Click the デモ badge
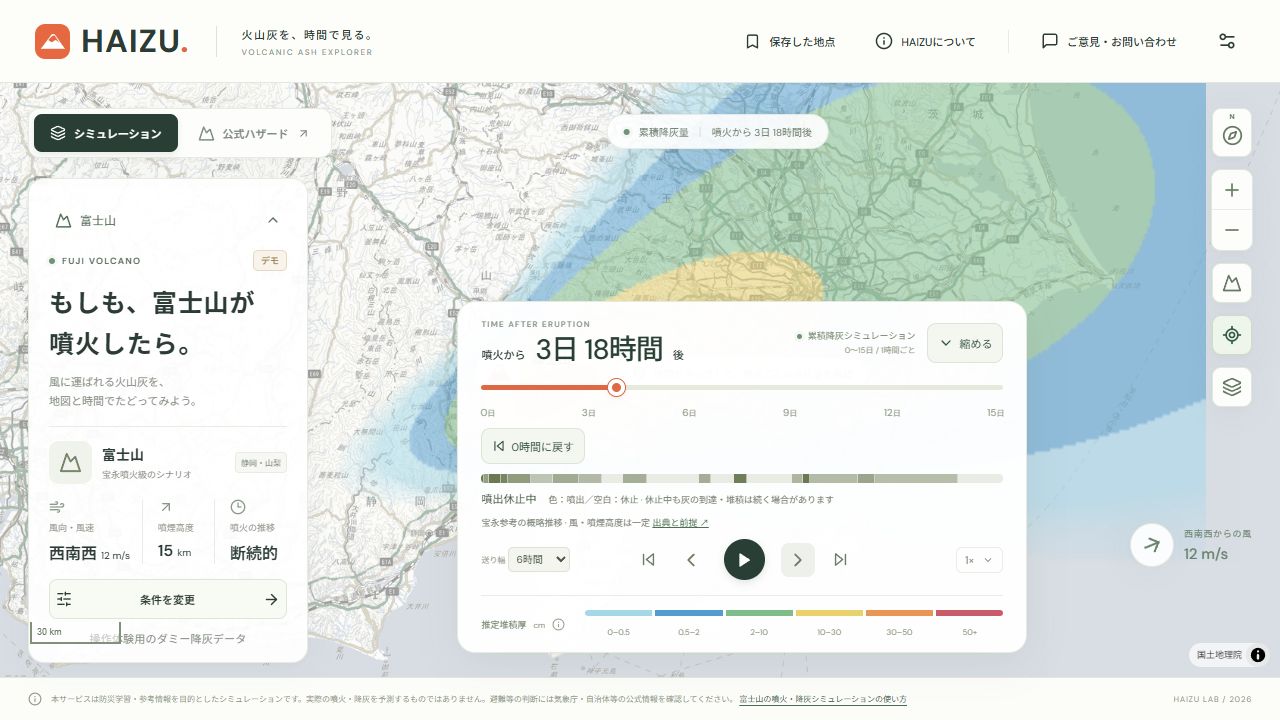 coord(270,261)
